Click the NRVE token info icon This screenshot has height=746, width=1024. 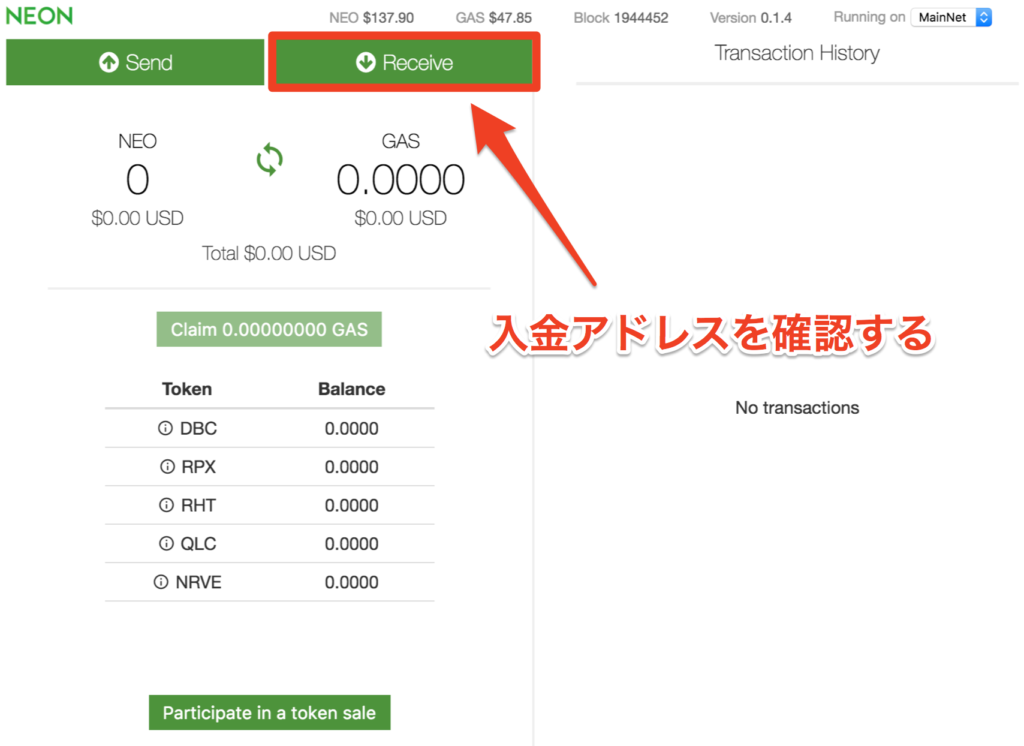click(161, 582)
